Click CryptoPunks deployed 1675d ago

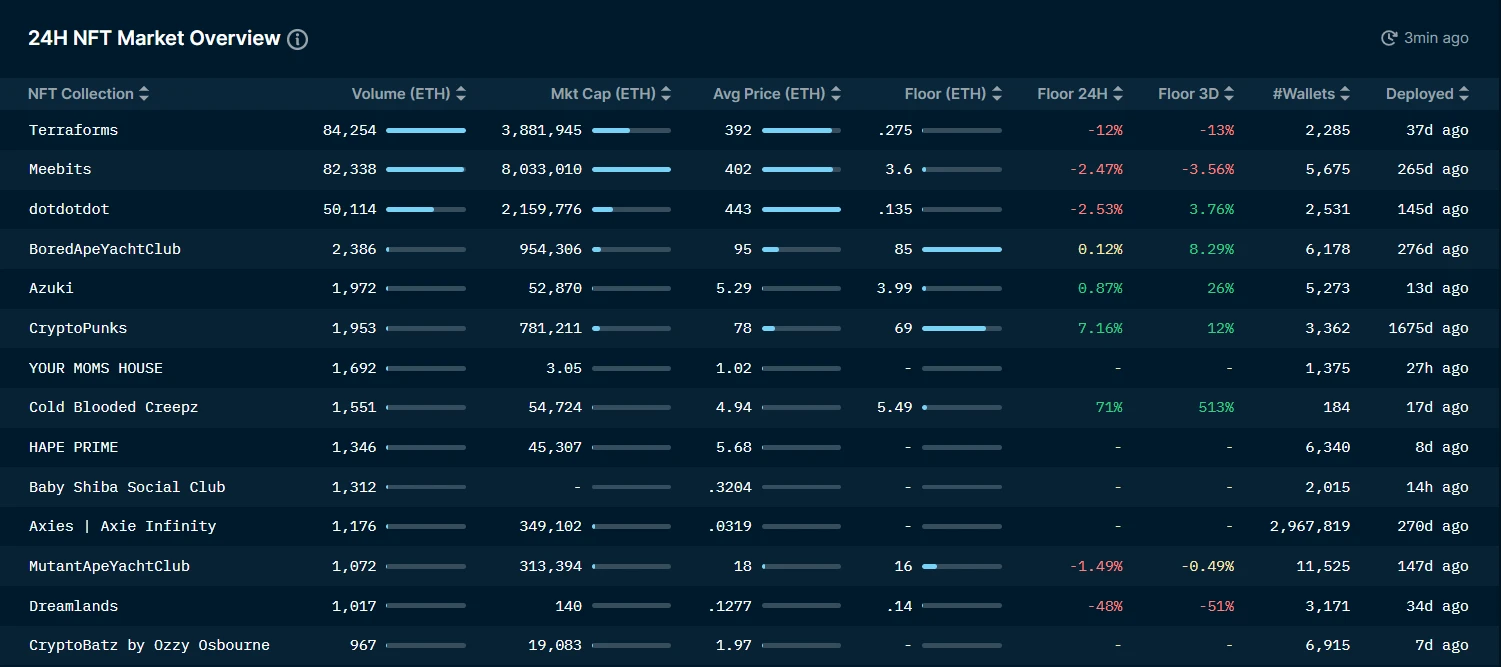[1428, 328]
